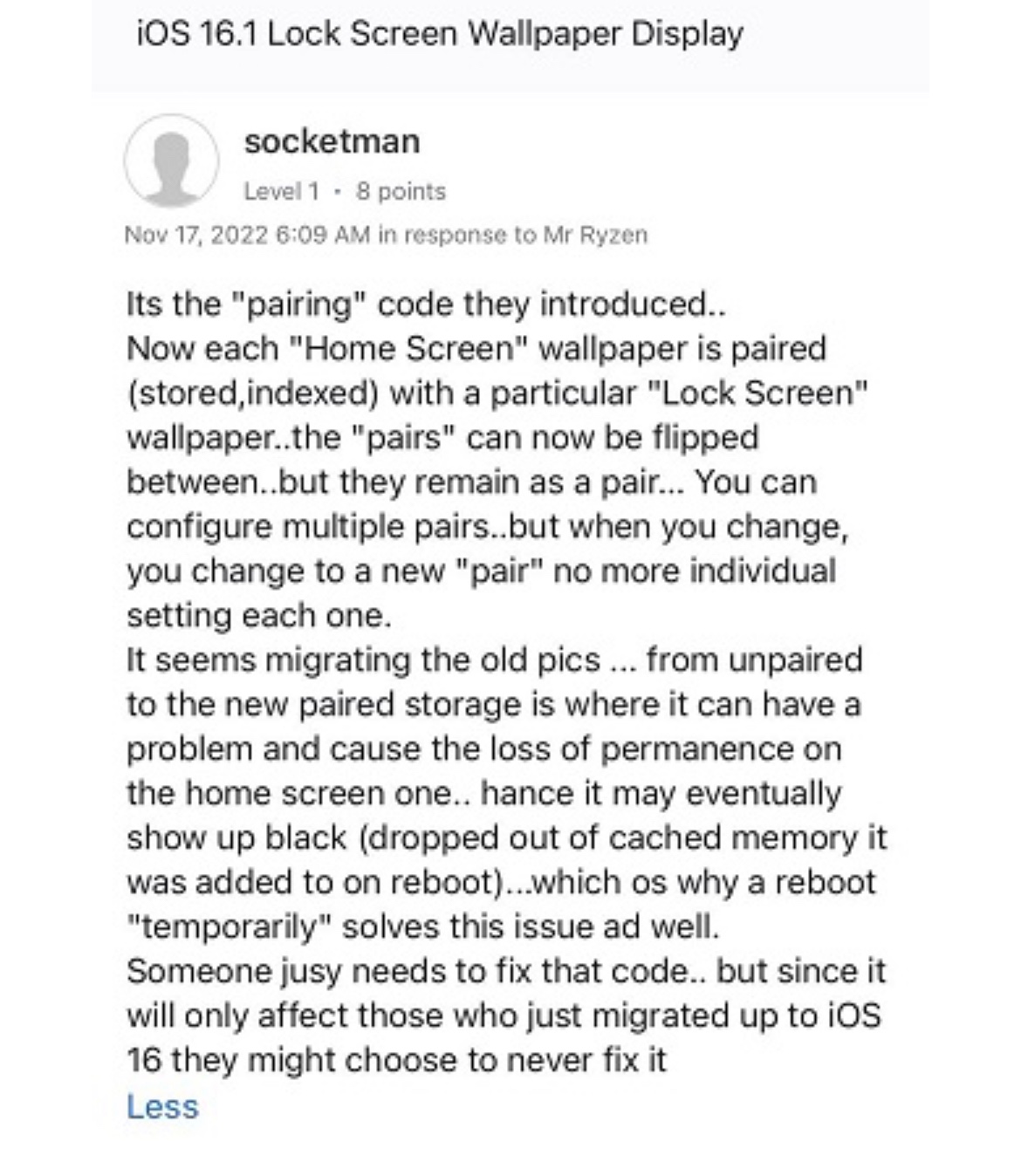The height and width of the screenshot is (1176, 1021).
Task: Click the line starting "Someone jusy needs"
Action: point(506,972)
